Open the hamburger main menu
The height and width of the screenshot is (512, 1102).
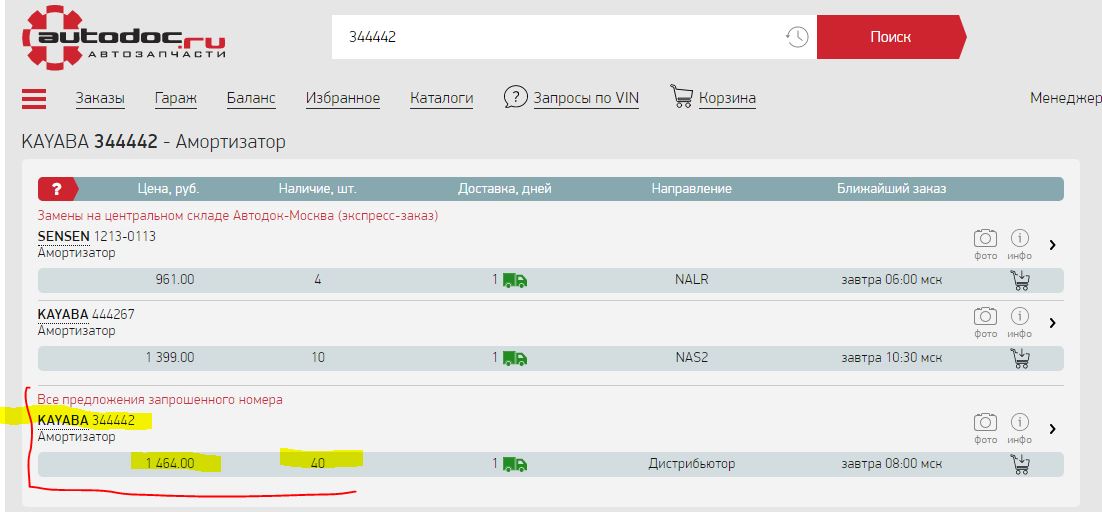click(34, 98)
